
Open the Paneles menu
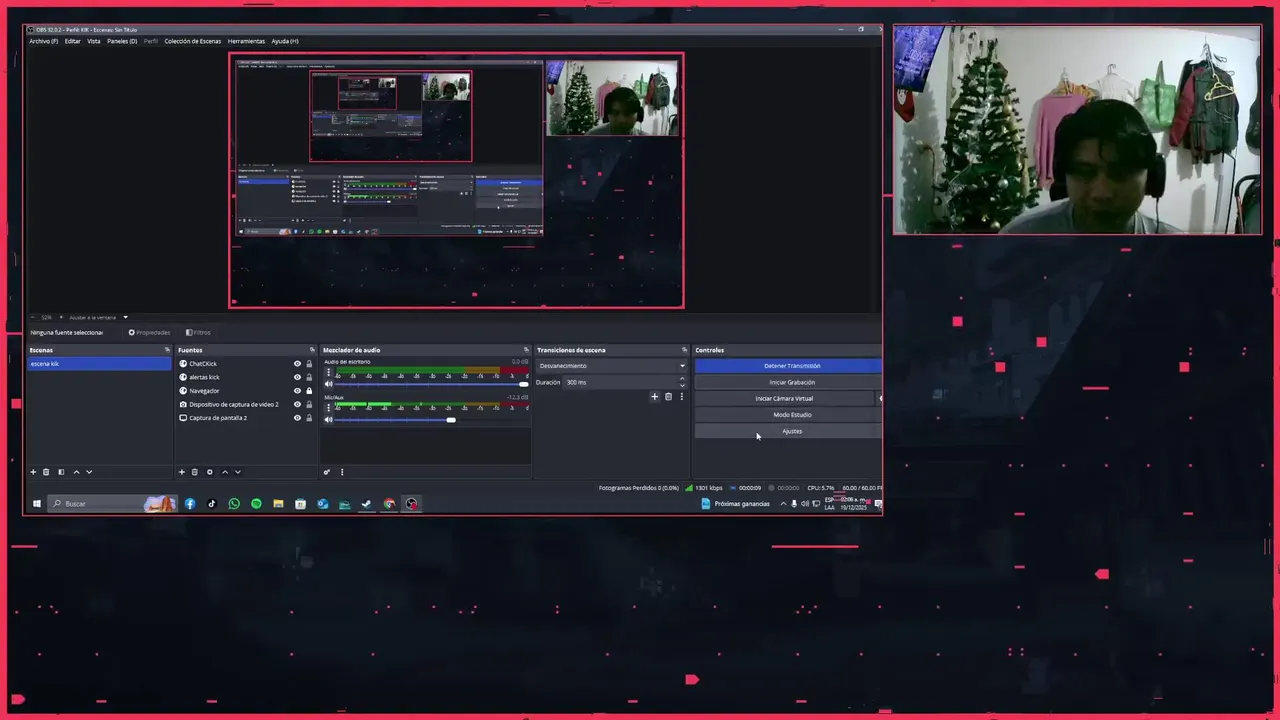pos(122,41)
